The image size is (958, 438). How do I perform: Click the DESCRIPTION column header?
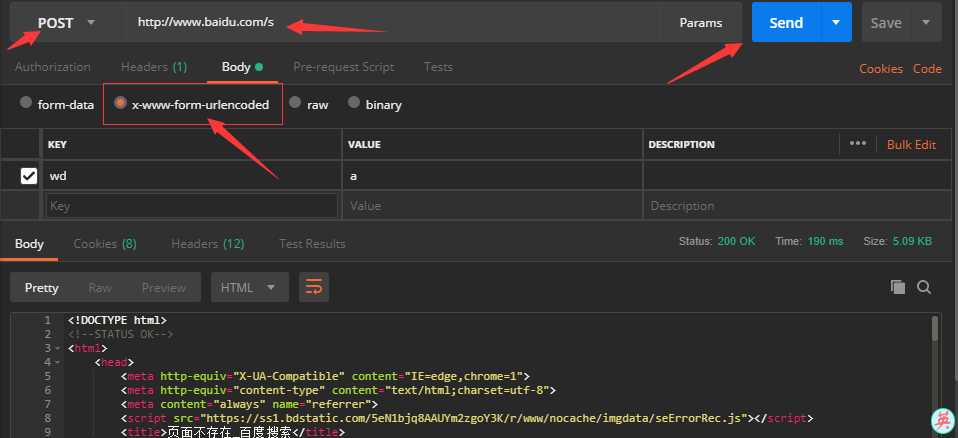click(x=681, y=144)
